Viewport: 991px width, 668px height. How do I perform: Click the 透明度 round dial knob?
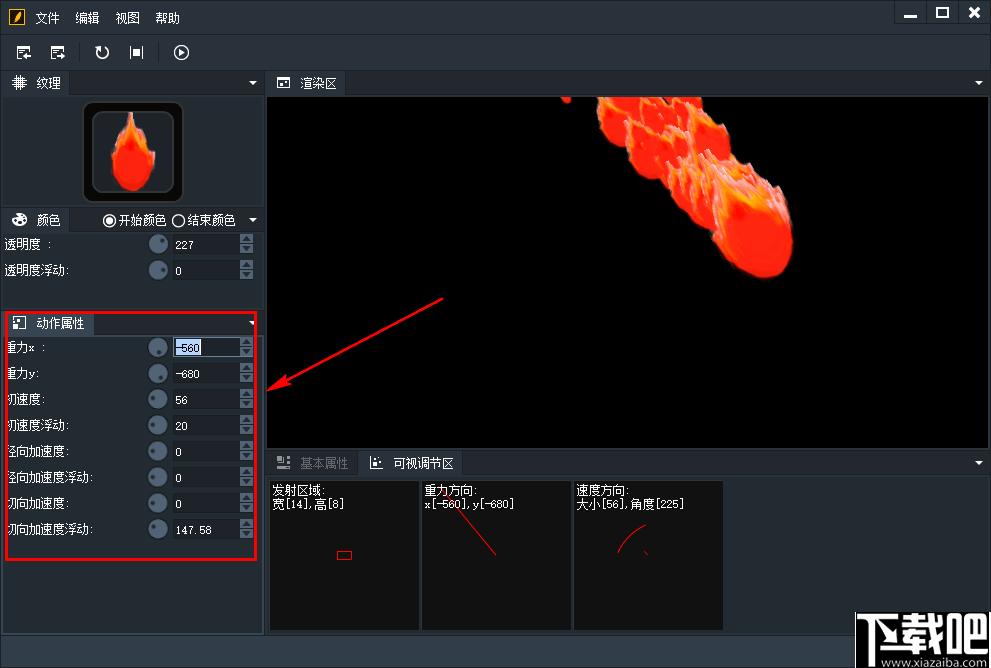point(158,244)
